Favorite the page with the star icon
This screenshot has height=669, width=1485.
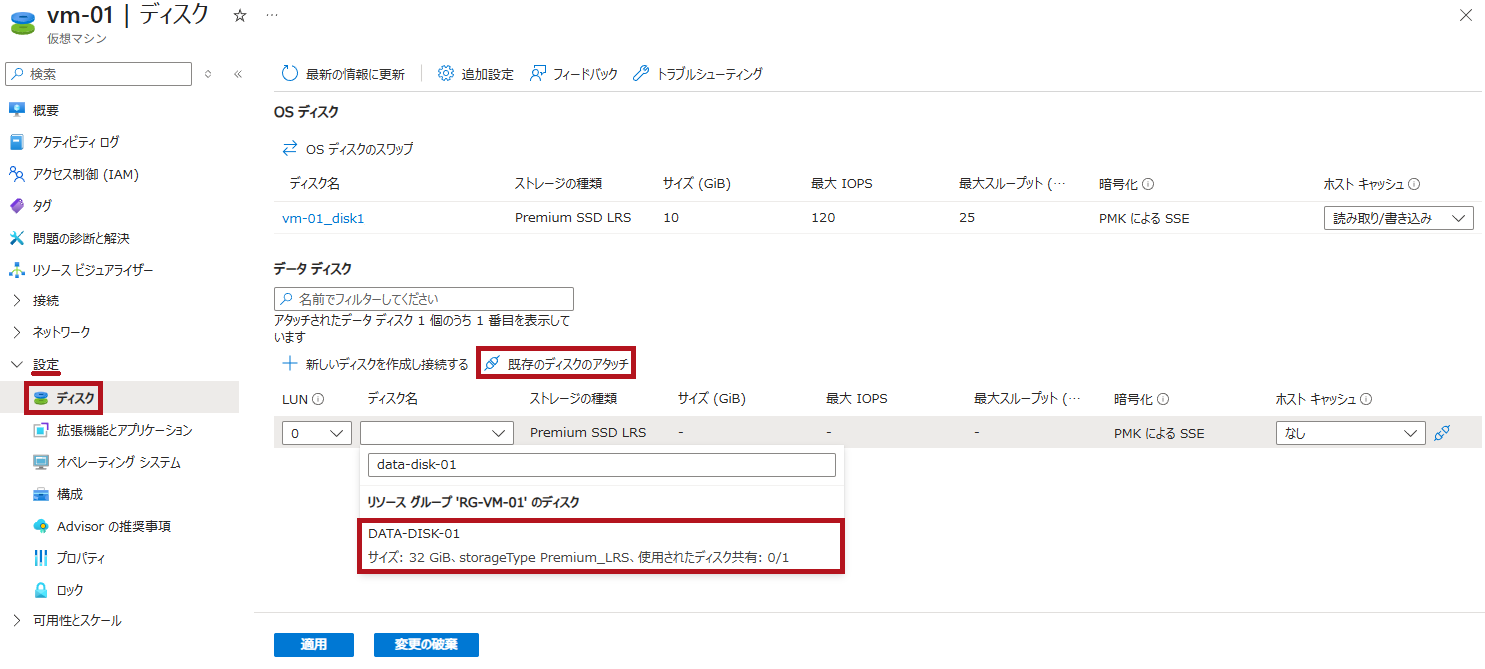point(240,16)
